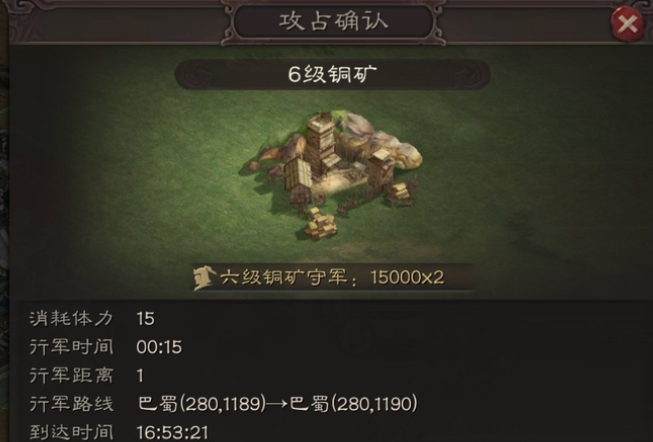Click the garrison emblem icon beside 六级铜矿守军

click(204, 278)
